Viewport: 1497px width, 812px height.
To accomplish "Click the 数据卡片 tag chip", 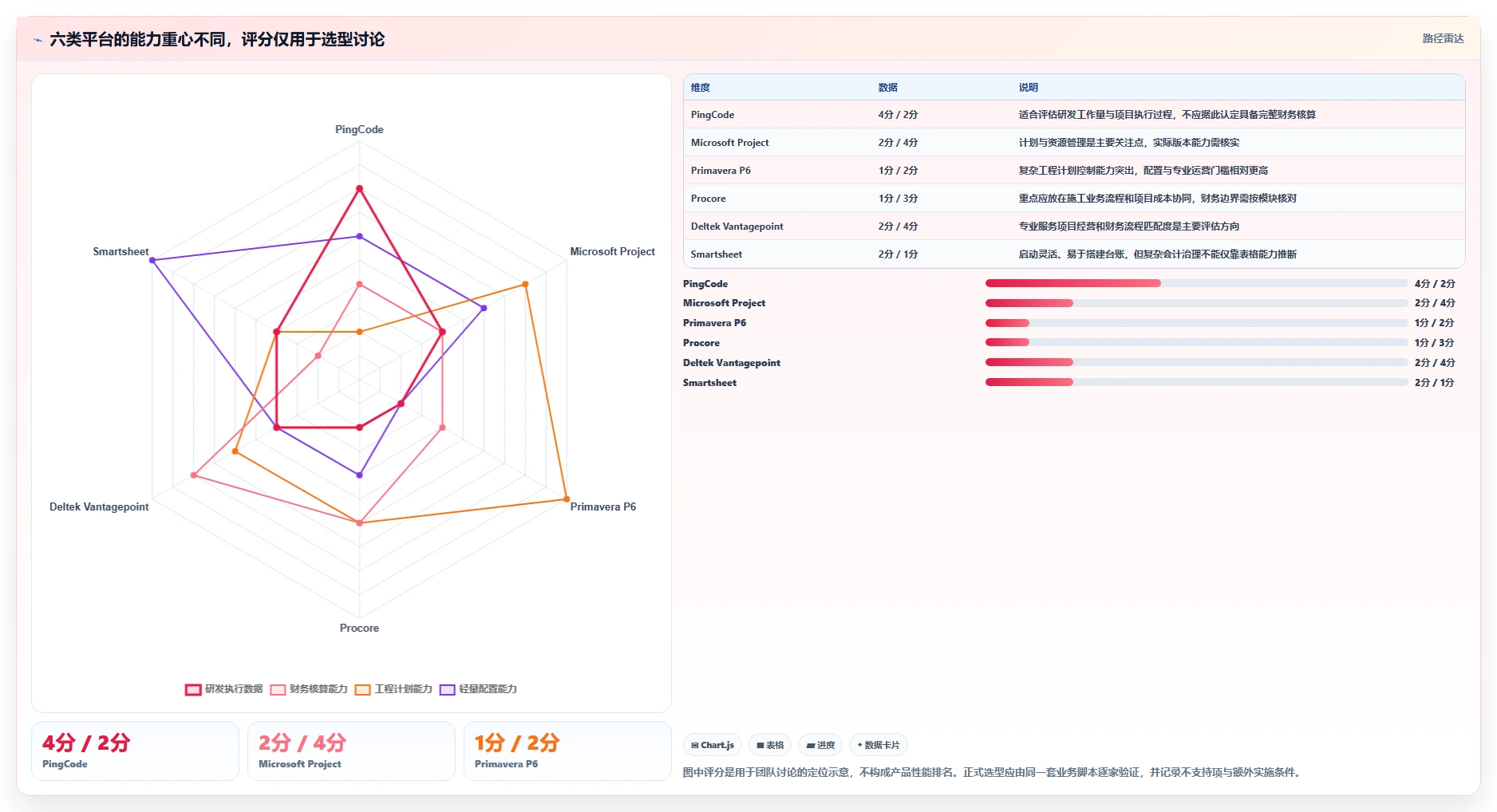I will pos(879,745).
